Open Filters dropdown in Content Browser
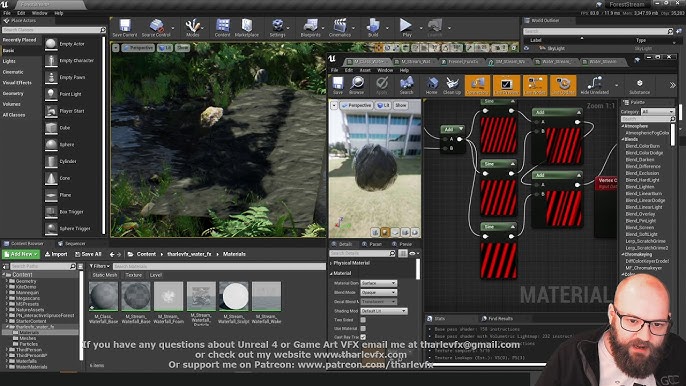The width and height of the screenshot is (686, 386). pyautogui.click(x=99, y=266)
